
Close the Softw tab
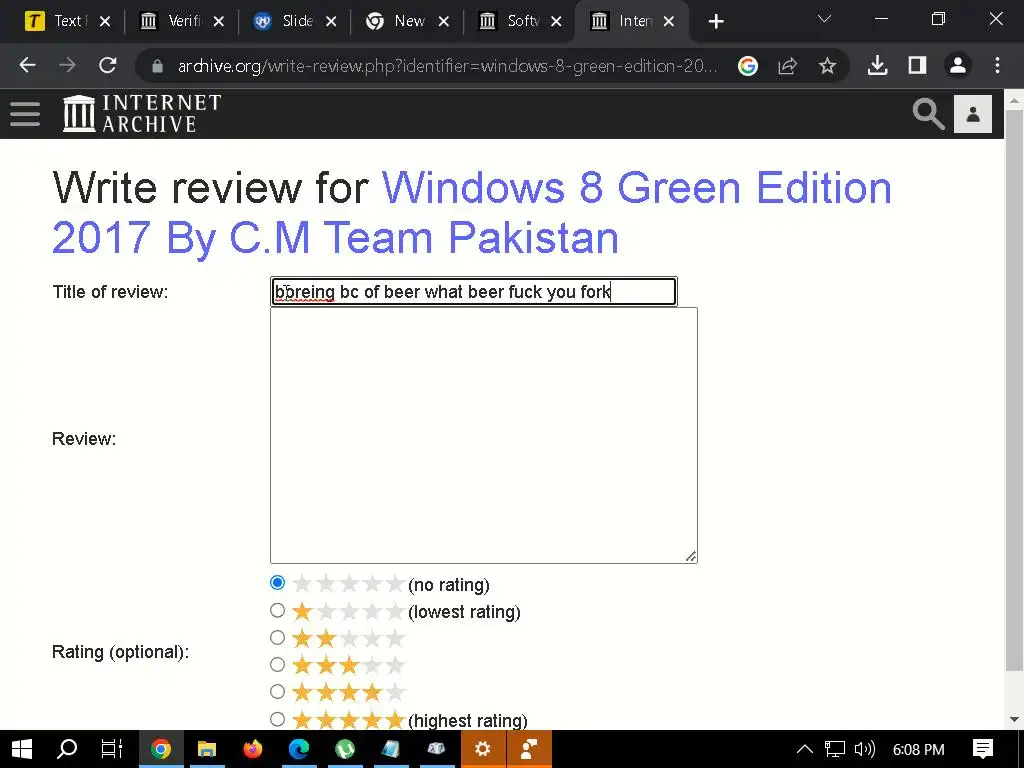(x=556, y=22)
